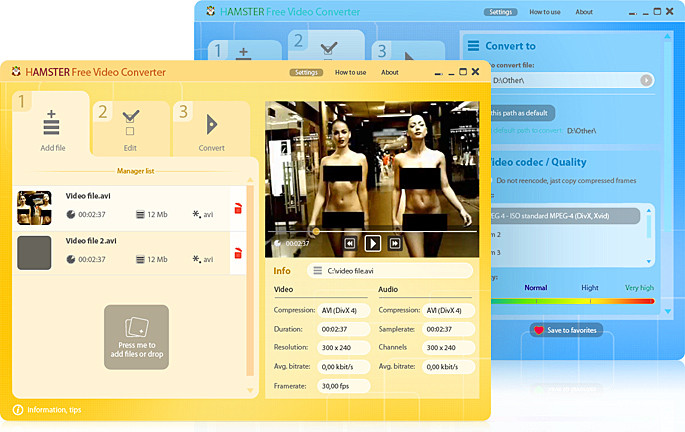Image resolution: width=685 pixels, height=432 pixels.
Task: Click the Press me to add files button
Action: (136, 337)
